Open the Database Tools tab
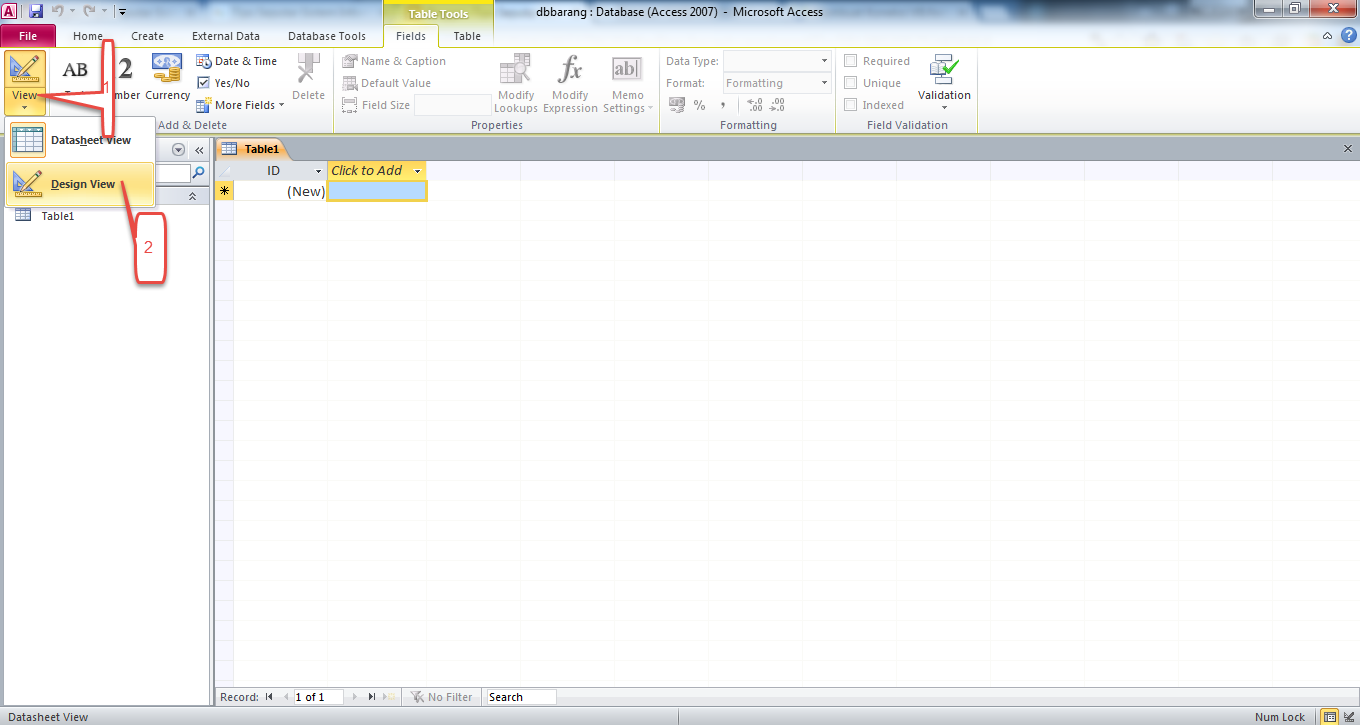 point(327,36)
